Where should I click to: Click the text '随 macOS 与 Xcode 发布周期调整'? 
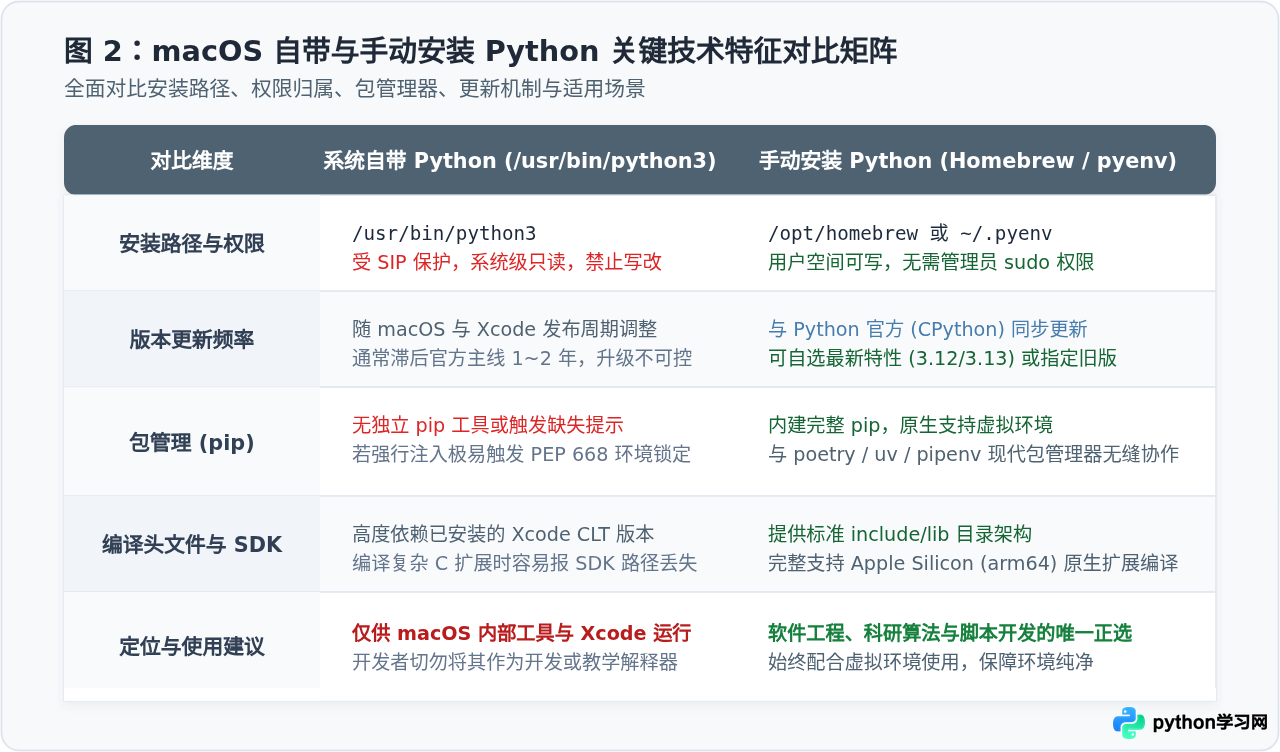tap(505, 329)
